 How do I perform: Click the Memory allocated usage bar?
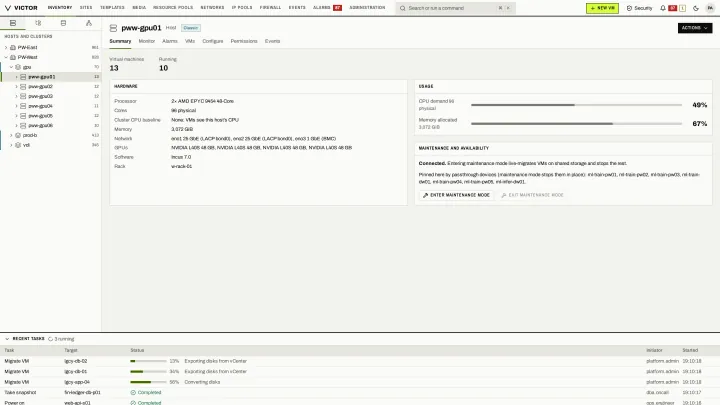pyautogui.click(x=576, y=124)
